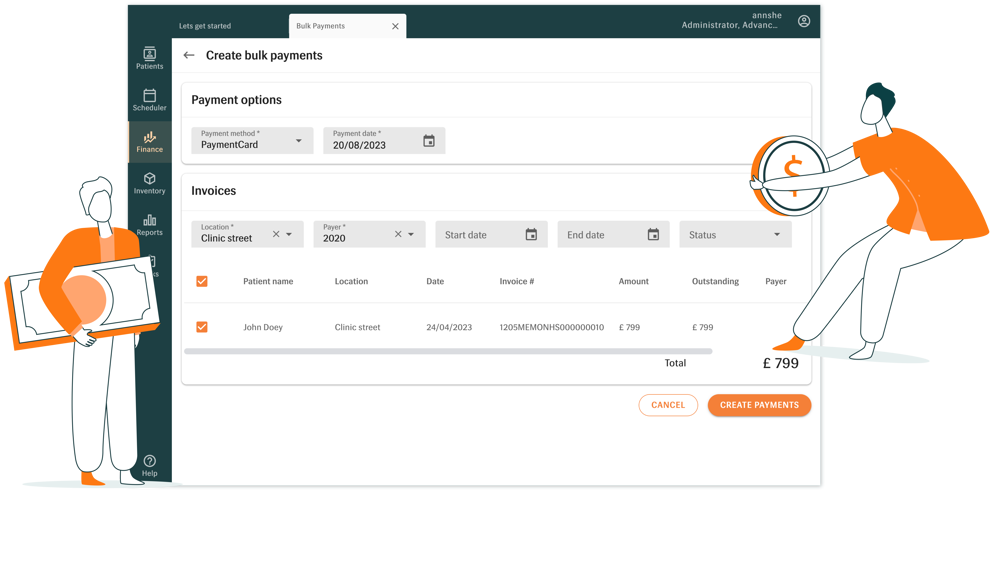
Task: Click the John Doey patient name cell
Action: pos(263,327)
